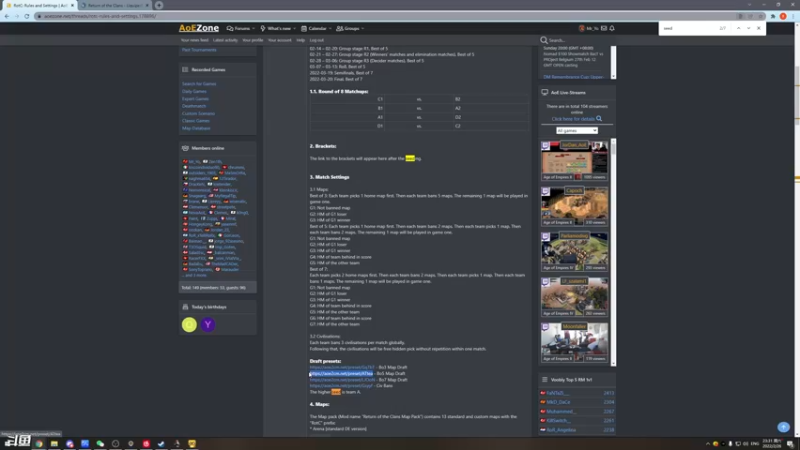Click the events box scrollbar down arrow
Viewport: 800px width, 450px height.
pyautogui.click(x=613, y=77)
